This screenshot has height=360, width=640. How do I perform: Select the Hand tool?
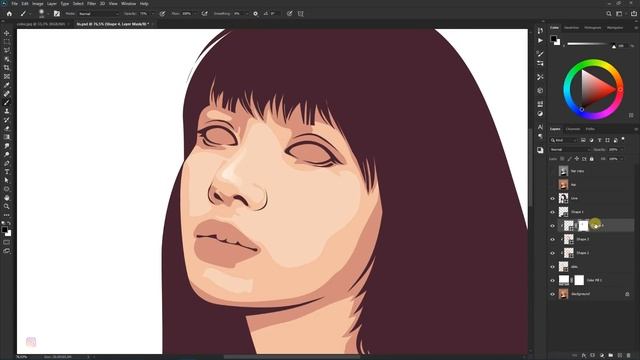7,198
